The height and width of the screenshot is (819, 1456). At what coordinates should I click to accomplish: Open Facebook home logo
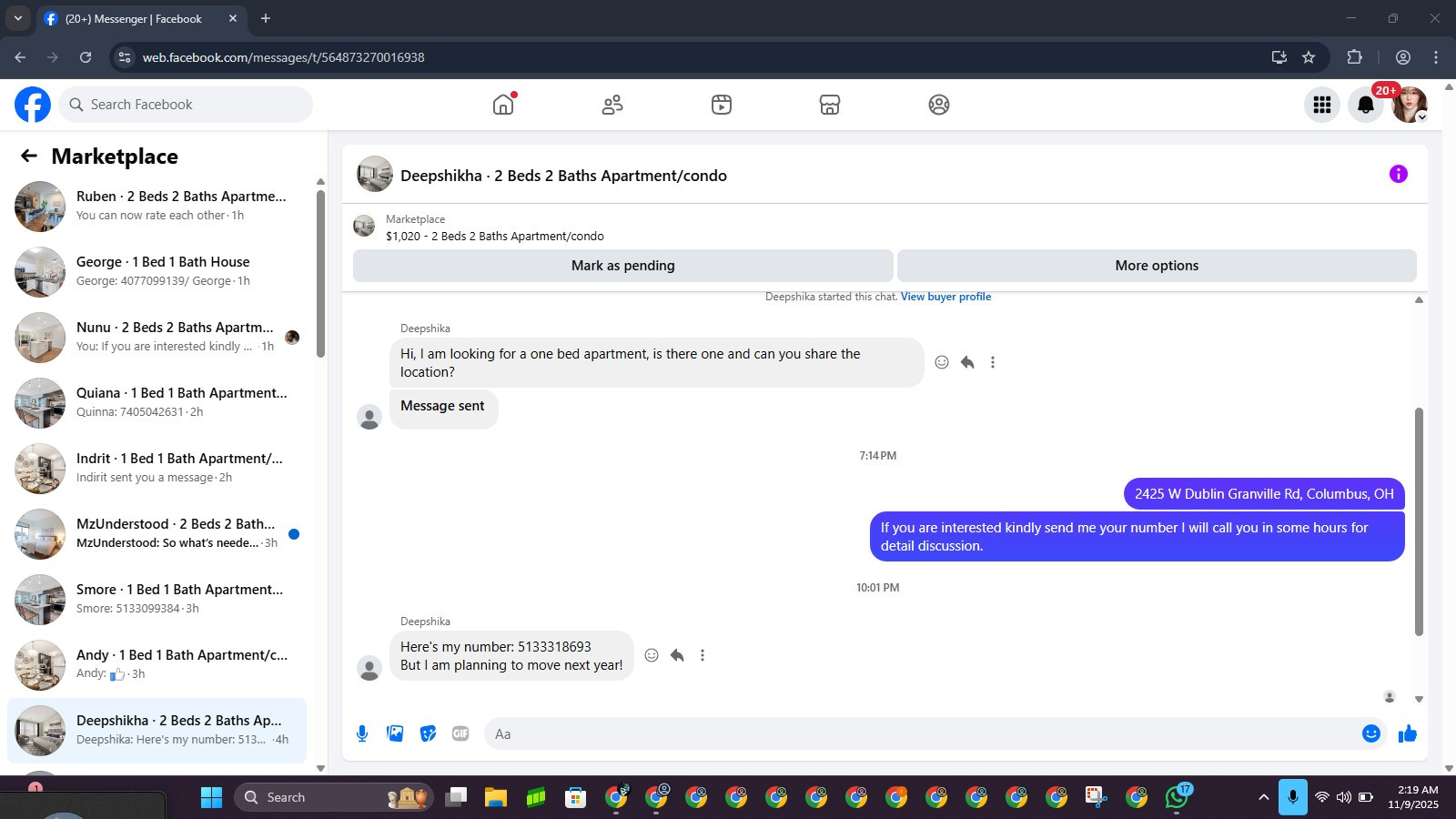click(33, 105)
